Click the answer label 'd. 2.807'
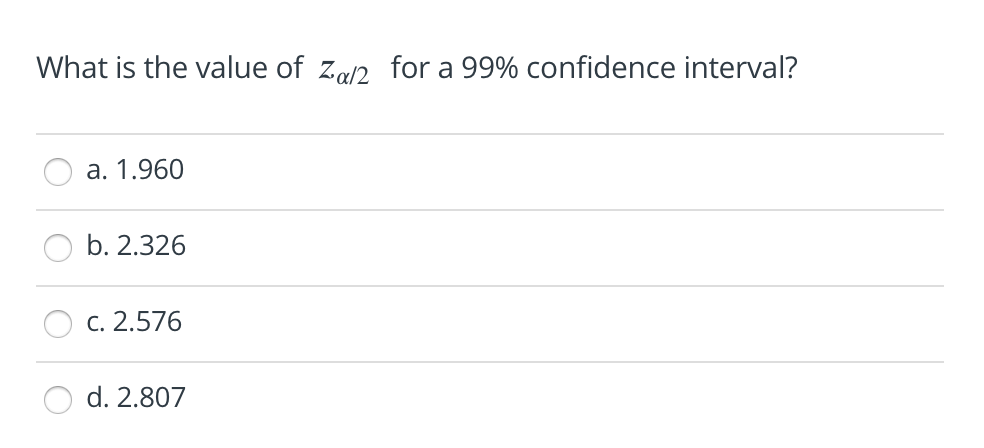 (136, 398)
